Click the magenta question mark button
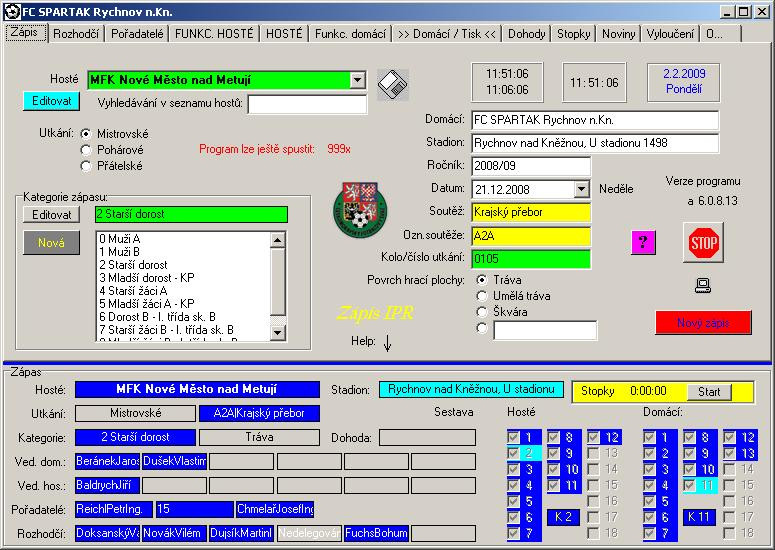This screenshot has width=775, height=550. [643, 242]
